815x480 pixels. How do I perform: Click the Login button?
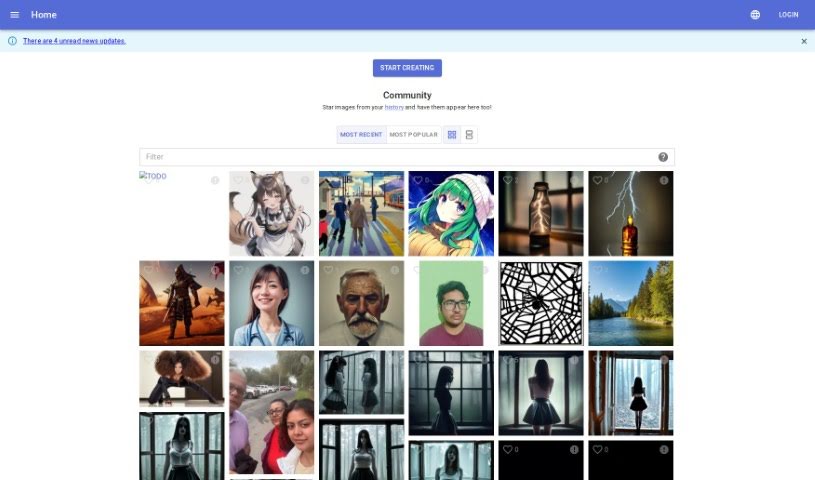pos(788,15)
